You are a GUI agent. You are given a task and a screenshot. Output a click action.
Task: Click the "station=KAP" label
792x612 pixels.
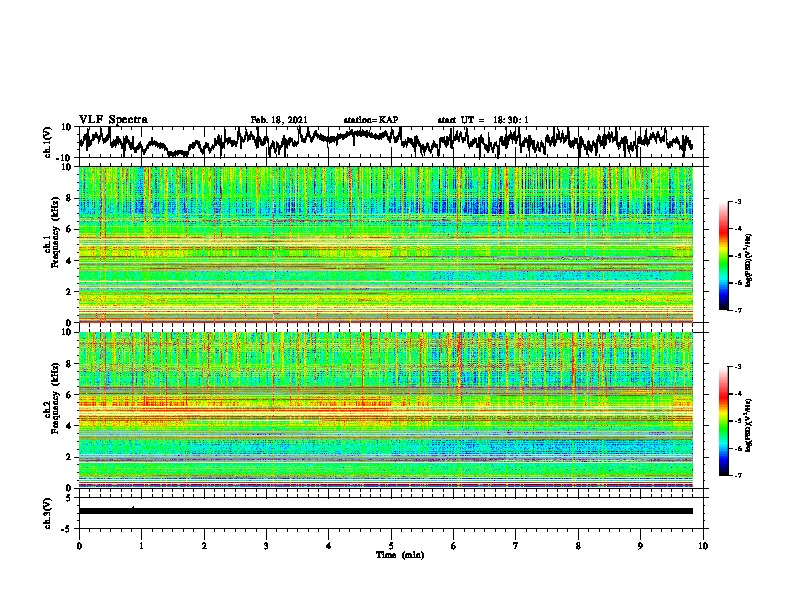pos(371,120)
